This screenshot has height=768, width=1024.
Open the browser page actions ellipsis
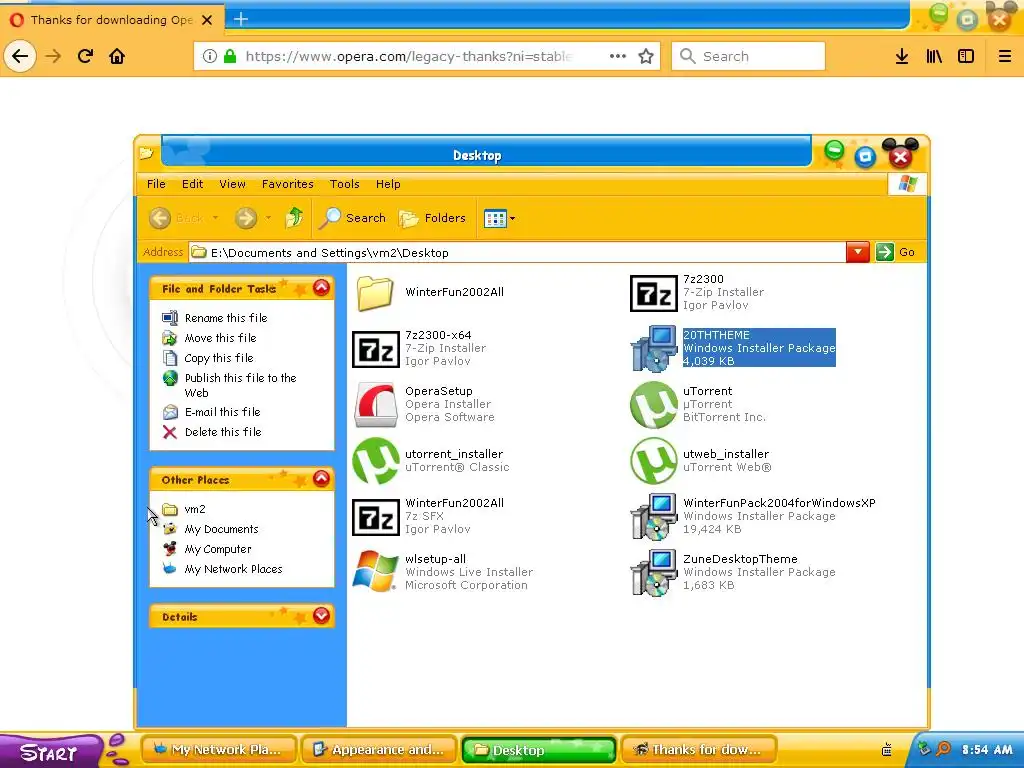tap(618, 56)
